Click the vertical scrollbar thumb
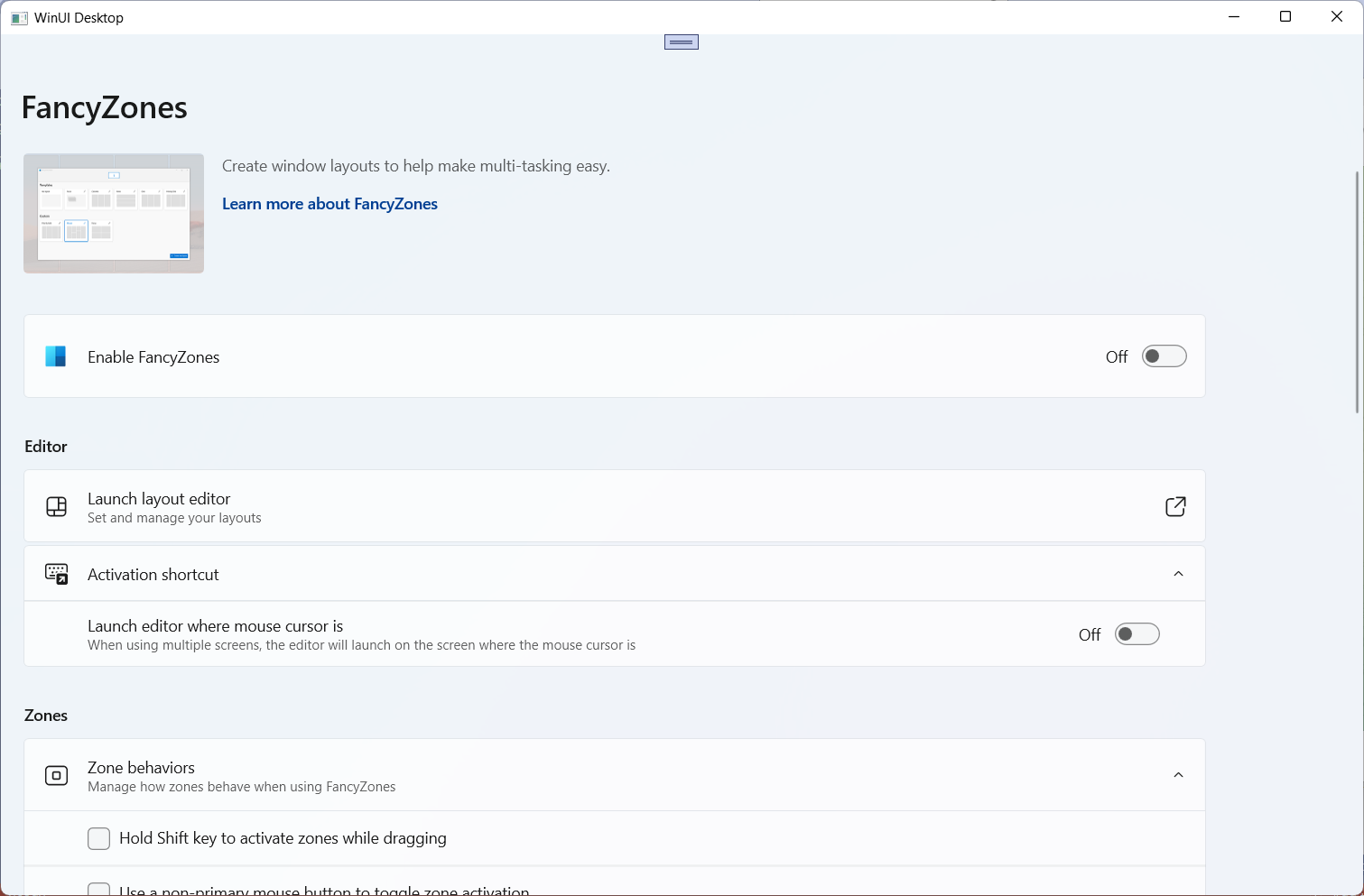Viewport: 1364px width, 896px height. click(1357, 291)
